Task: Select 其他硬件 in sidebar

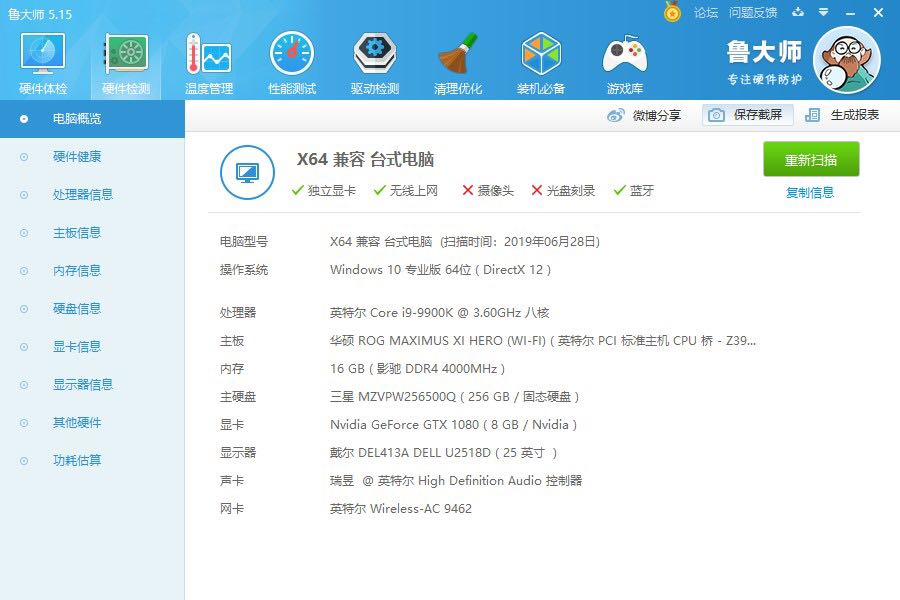Action: click(92, 423)
